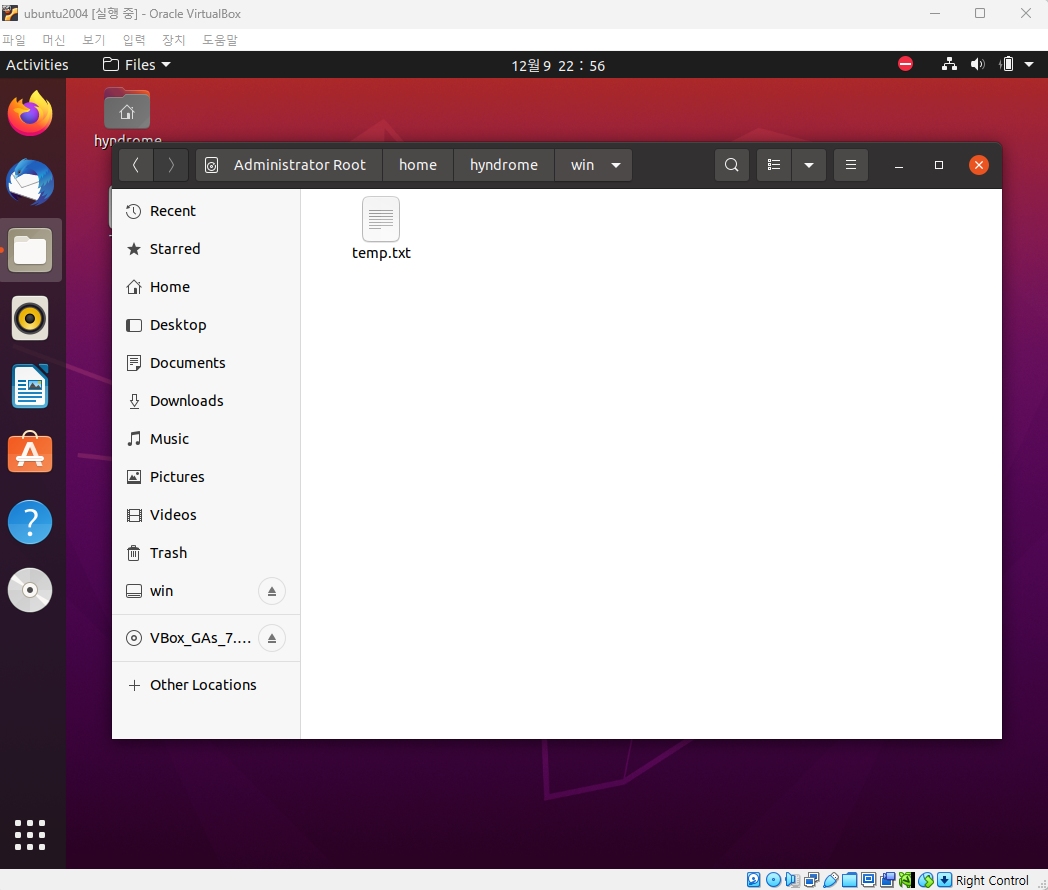
Task: Launch Rhythmbox music player
Action: [x=30, y=319]
